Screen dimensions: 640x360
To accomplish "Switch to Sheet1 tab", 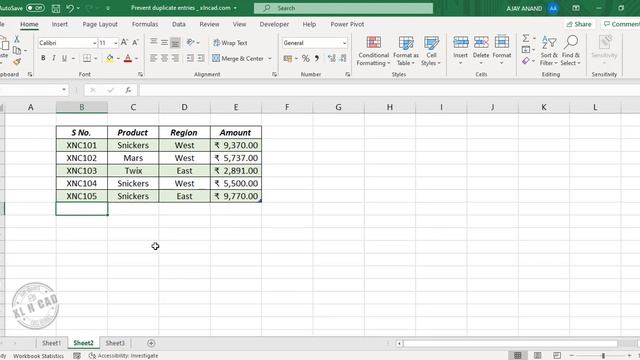I will (51, 343).
